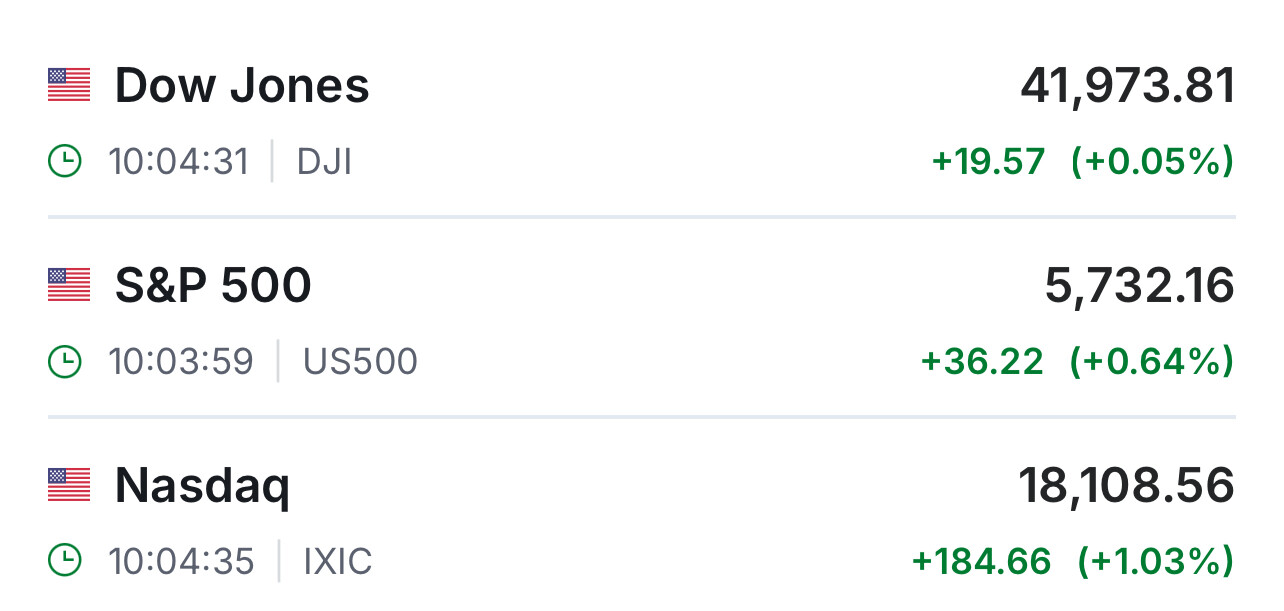Viewport: 1284px width, 611px height.
Task: Click the 10:04:31 Dow Jones update time
Action: 178,161
